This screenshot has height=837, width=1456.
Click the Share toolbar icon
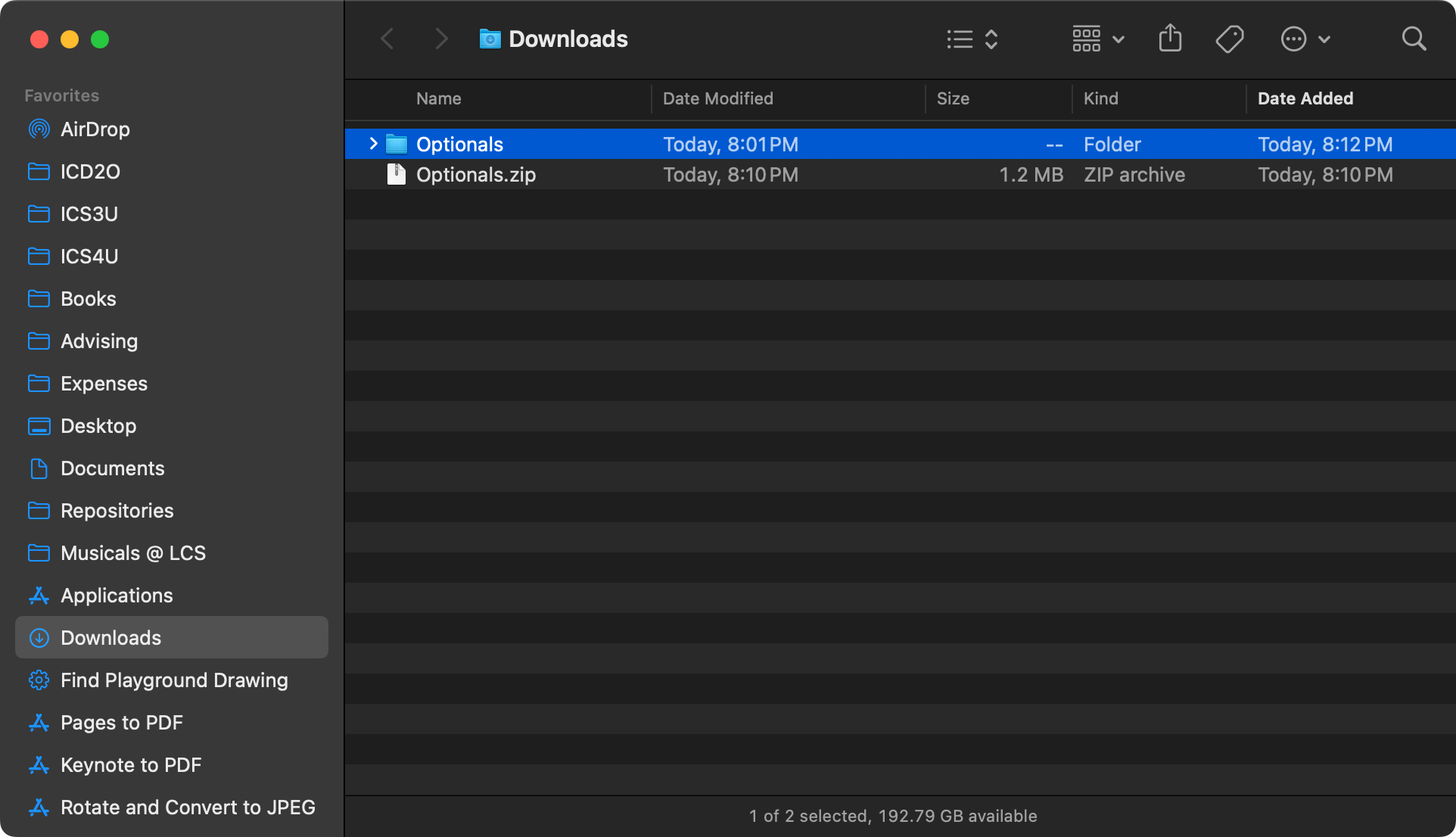1170,39
